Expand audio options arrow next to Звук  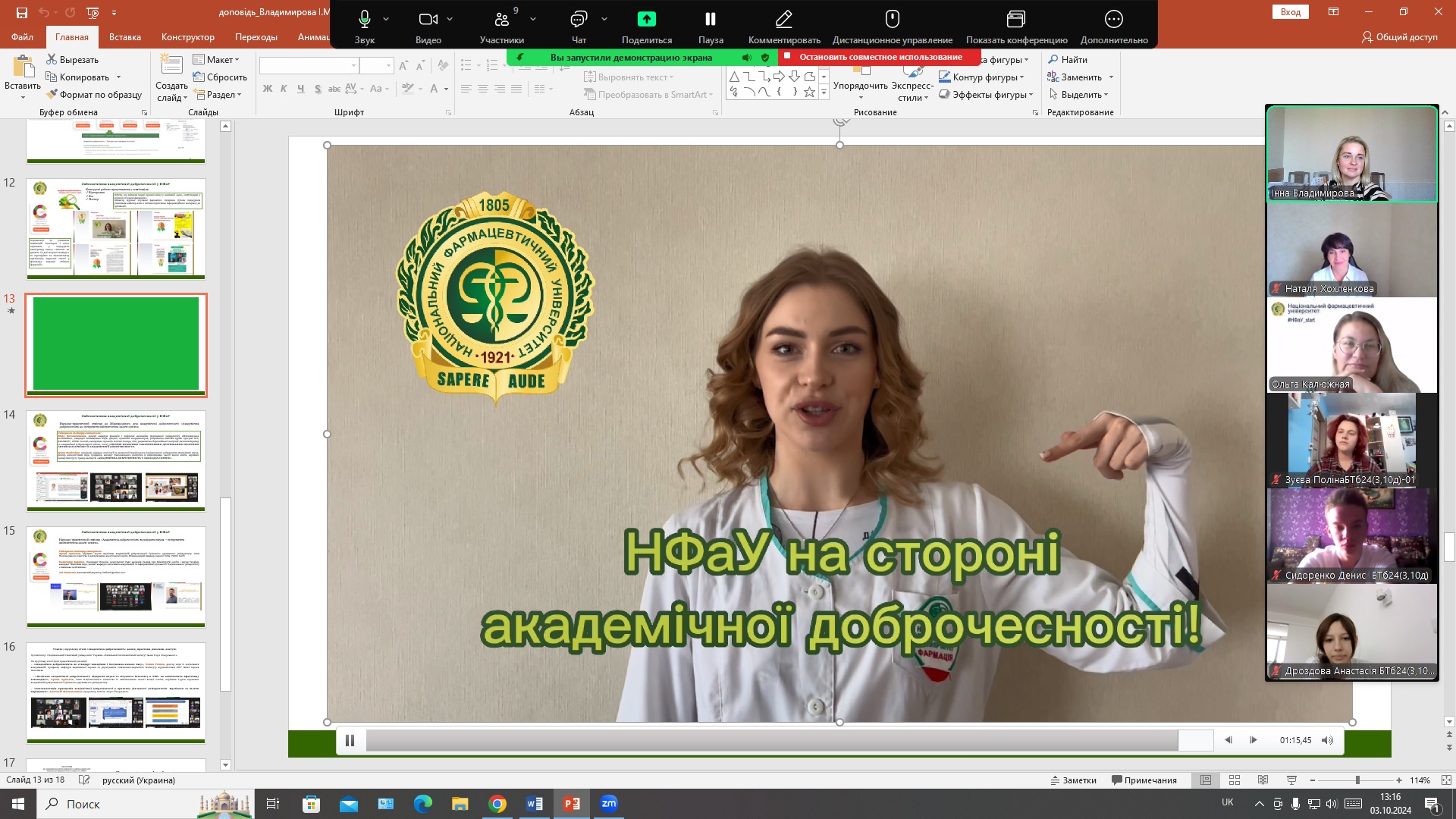point(386,19)
